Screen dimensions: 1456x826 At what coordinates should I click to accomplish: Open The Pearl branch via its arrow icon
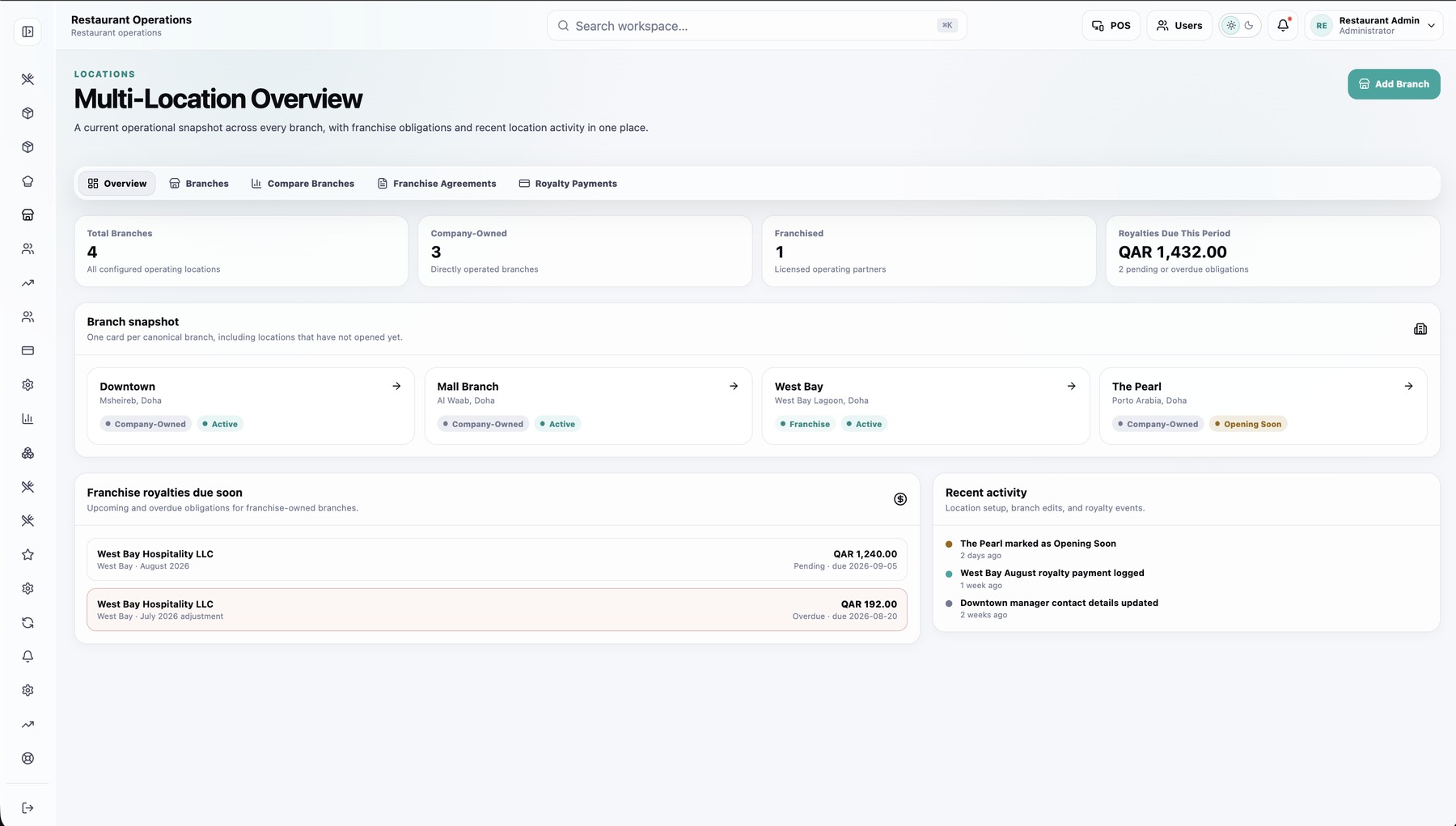(x=1408, y=387)
